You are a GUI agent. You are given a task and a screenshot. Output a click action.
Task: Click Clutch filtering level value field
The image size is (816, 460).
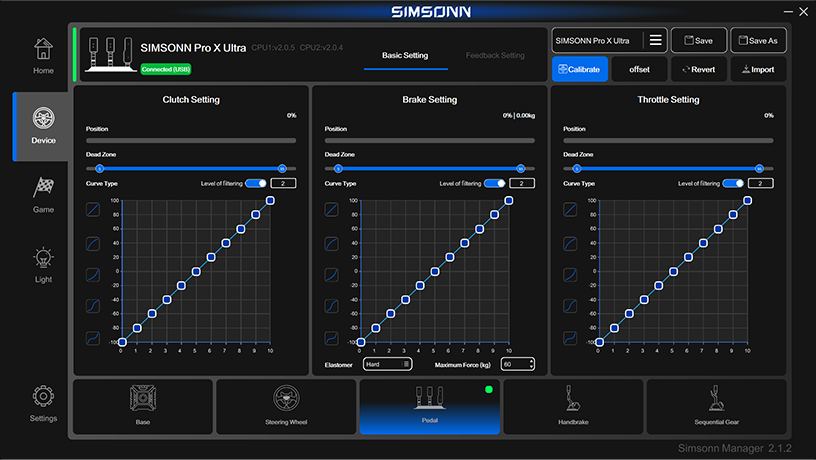284,183
